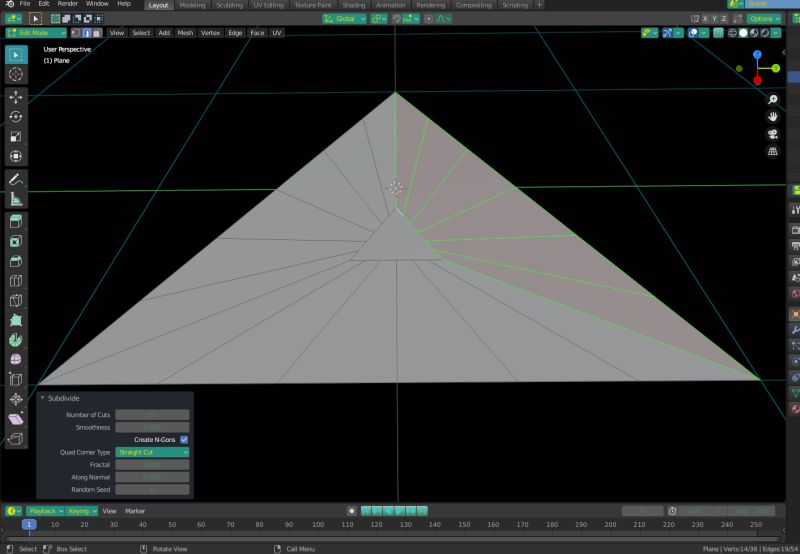This screenshot has height=554, width=800.
Task: Choose the Move tool
Action: click(16, 97)
